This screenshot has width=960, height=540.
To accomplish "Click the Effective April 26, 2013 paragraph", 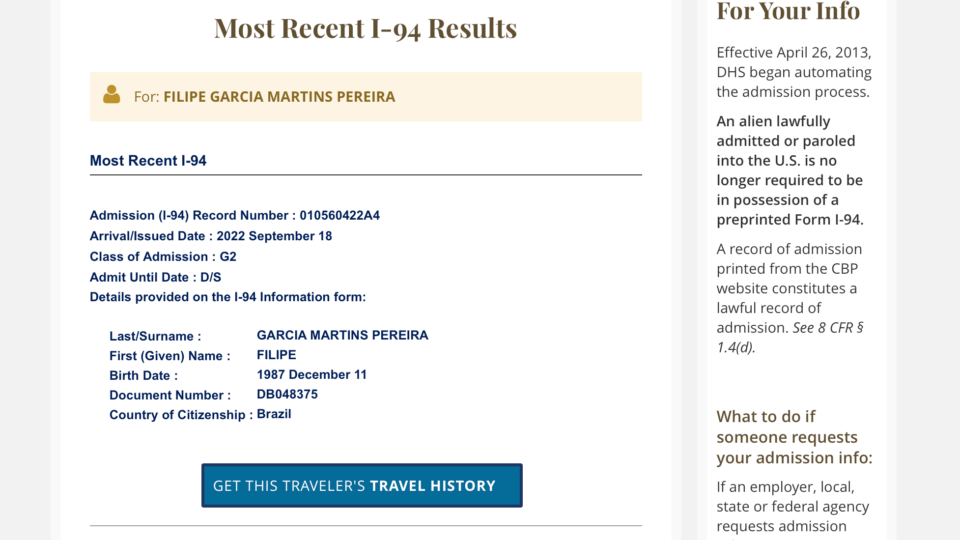I will 794,72.
